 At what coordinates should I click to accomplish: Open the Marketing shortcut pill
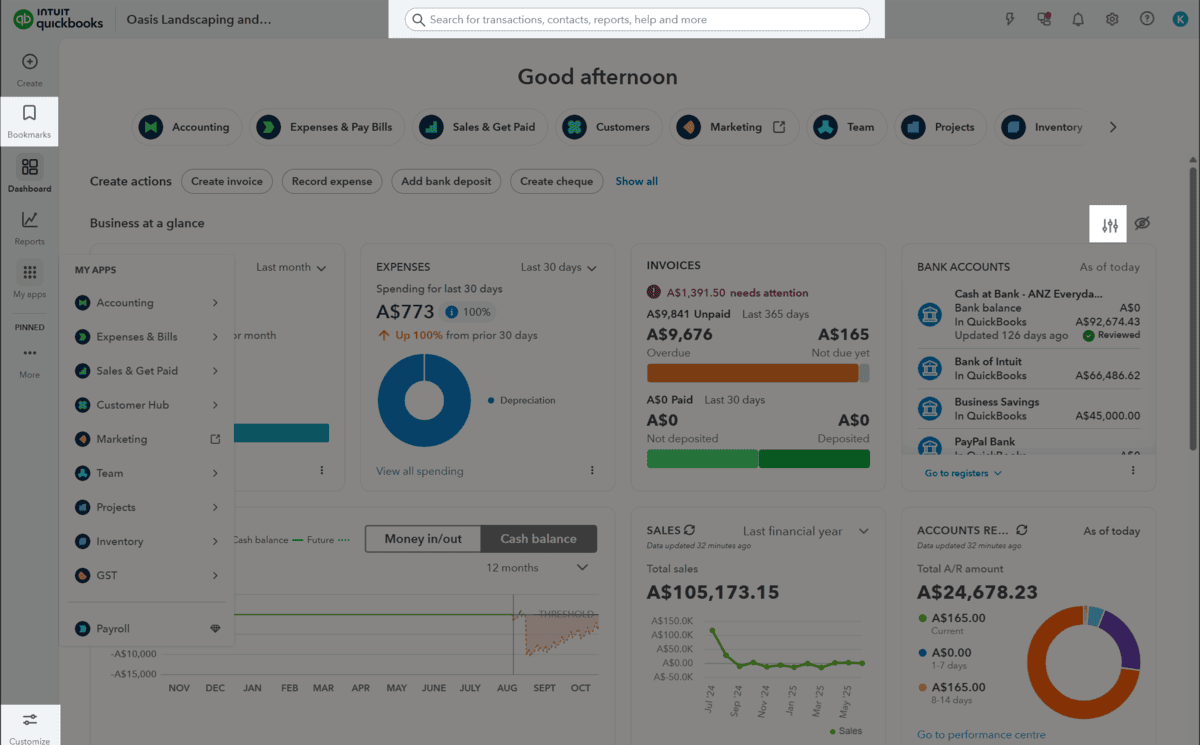coord(733,127)
